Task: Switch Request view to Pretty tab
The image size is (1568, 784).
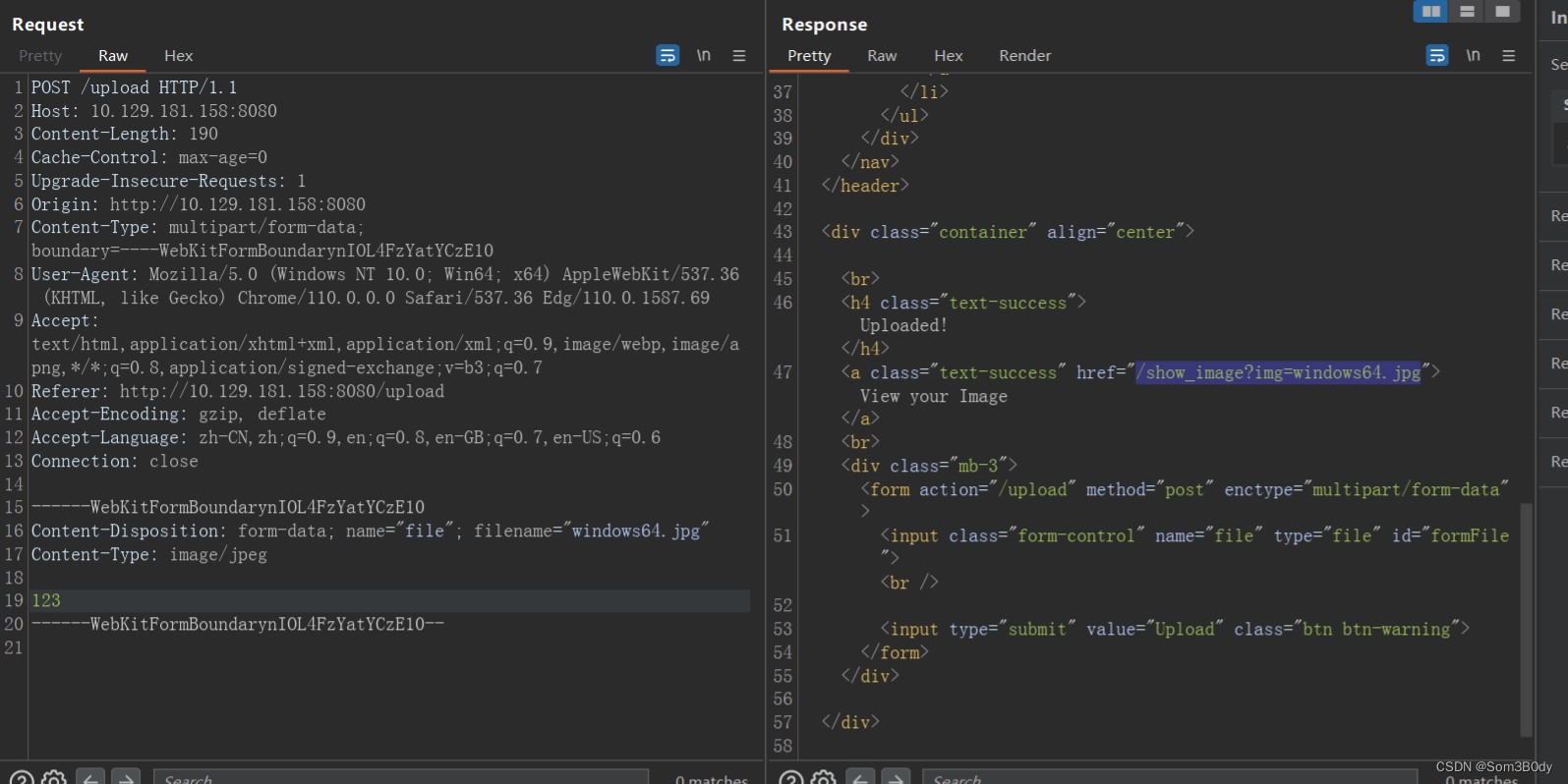Action: 40,56
